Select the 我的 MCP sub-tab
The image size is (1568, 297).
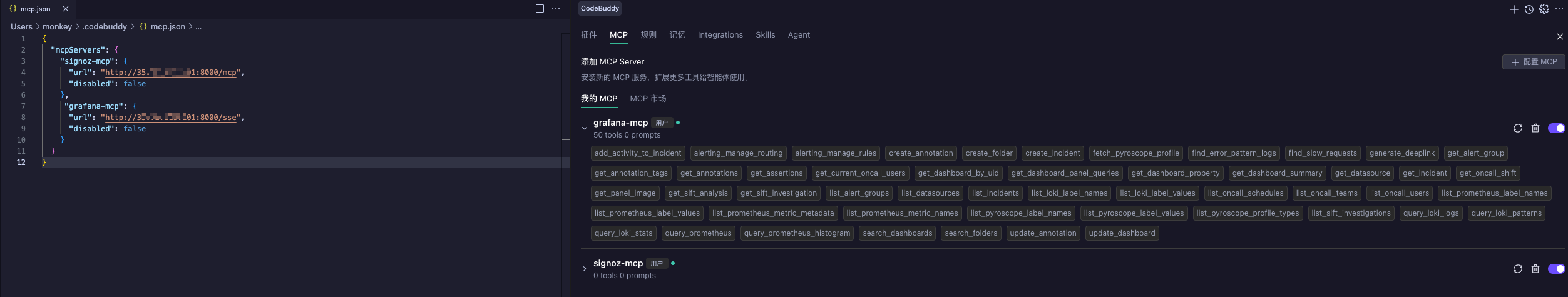pos(599,99)
